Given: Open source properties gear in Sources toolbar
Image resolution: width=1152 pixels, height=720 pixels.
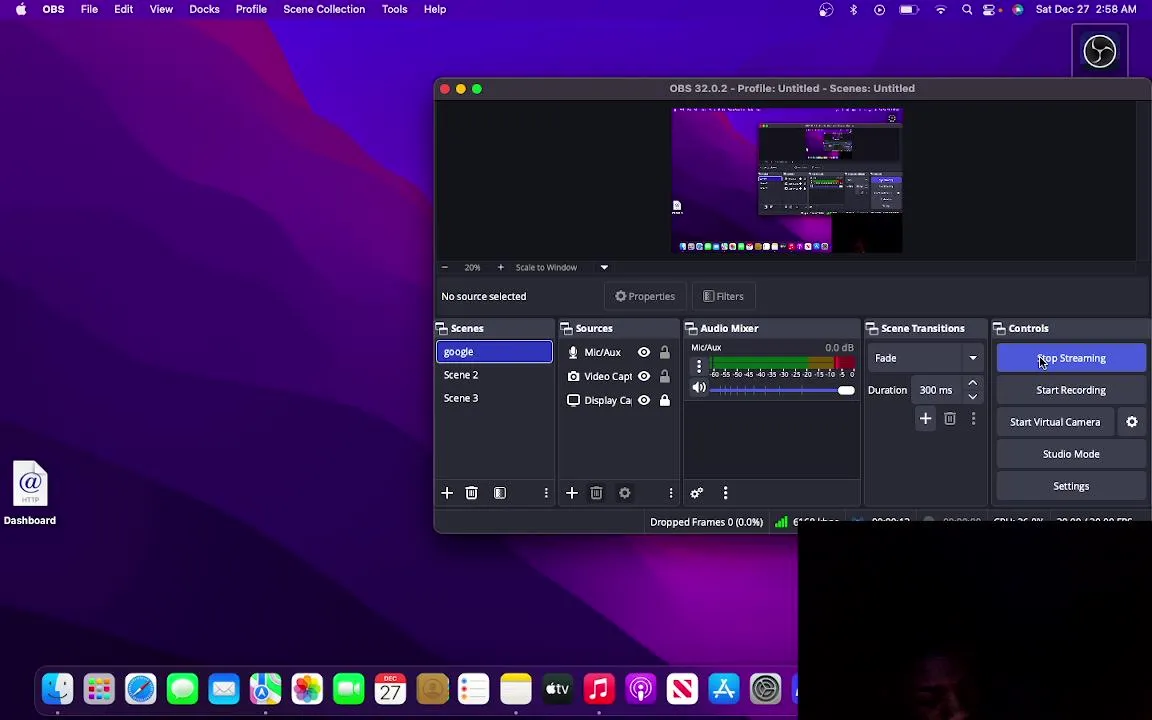Looking at the screenshot, I should click(x=624, y=493).
